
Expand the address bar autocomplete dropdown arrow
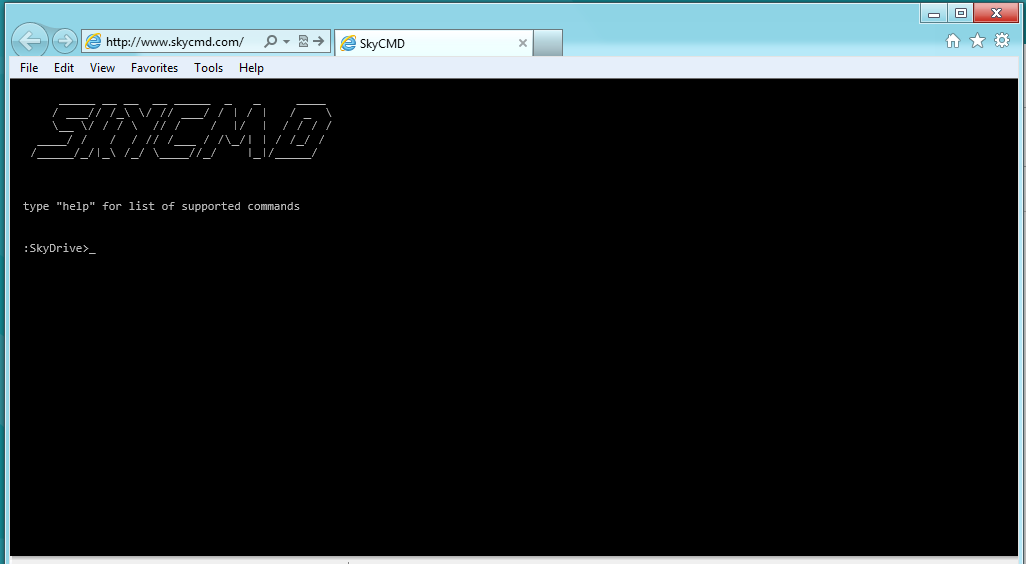(x=287, y=42)
